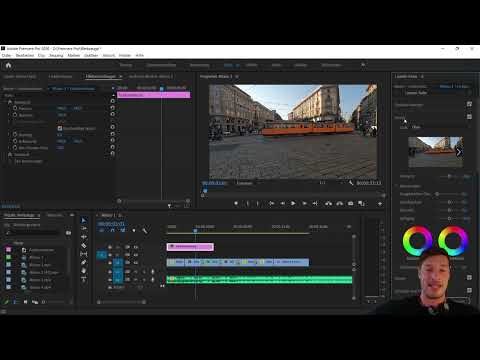
Task: Select the Type tool
Action: [x=84, y=279]
